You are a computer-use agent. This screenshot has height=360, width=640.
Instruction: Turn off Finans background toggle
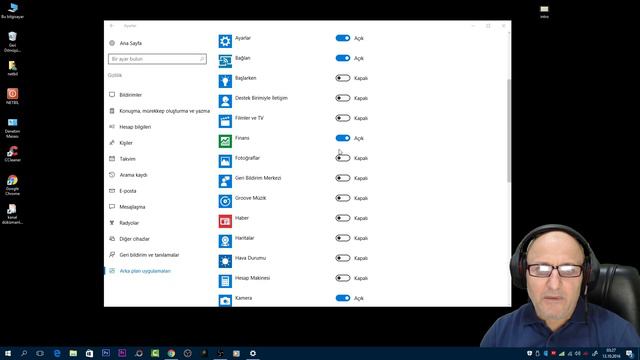[x=343, y=138]
